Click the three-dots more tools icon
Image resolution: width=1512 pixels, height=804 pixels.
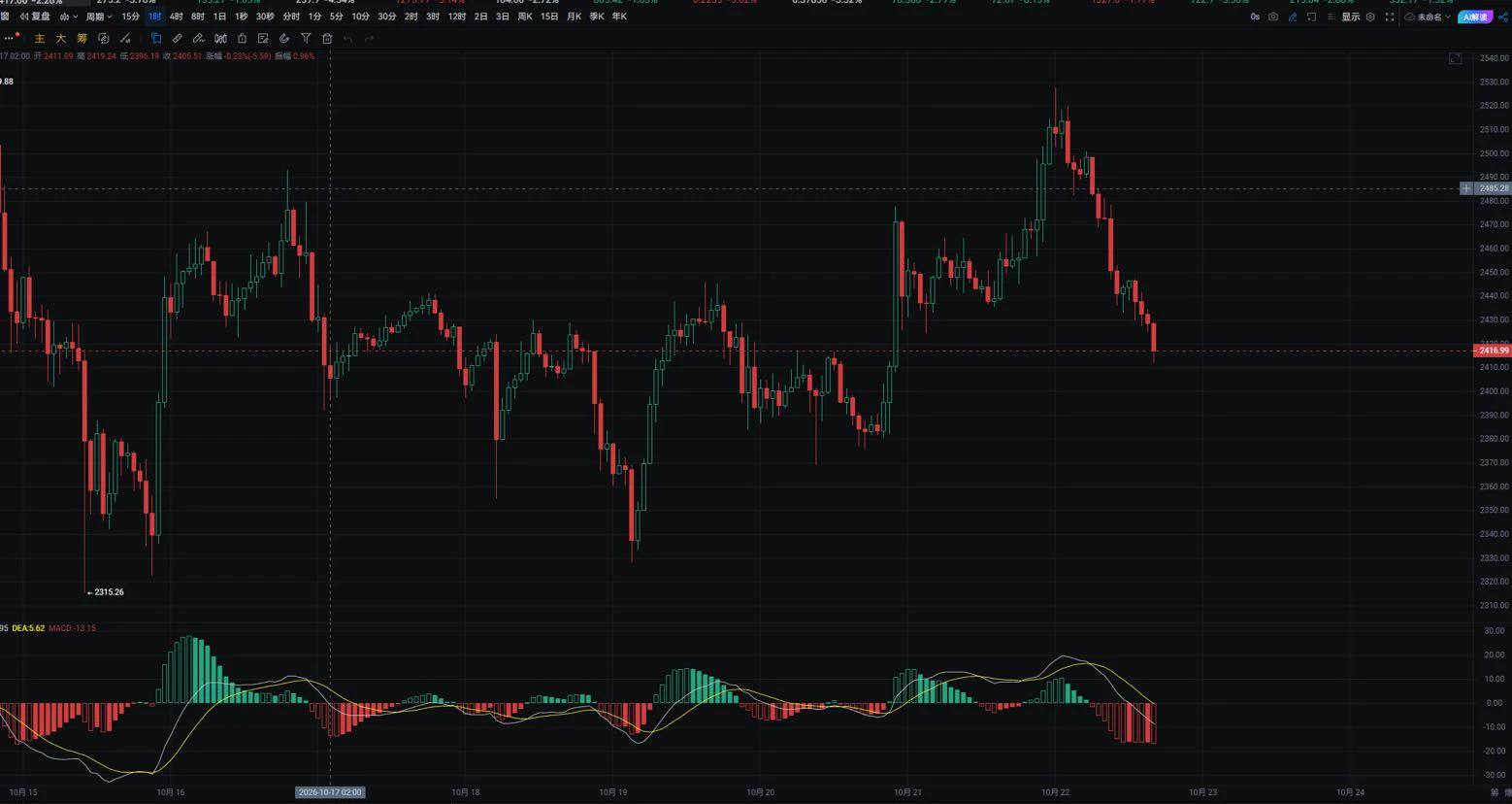[11, 39]
